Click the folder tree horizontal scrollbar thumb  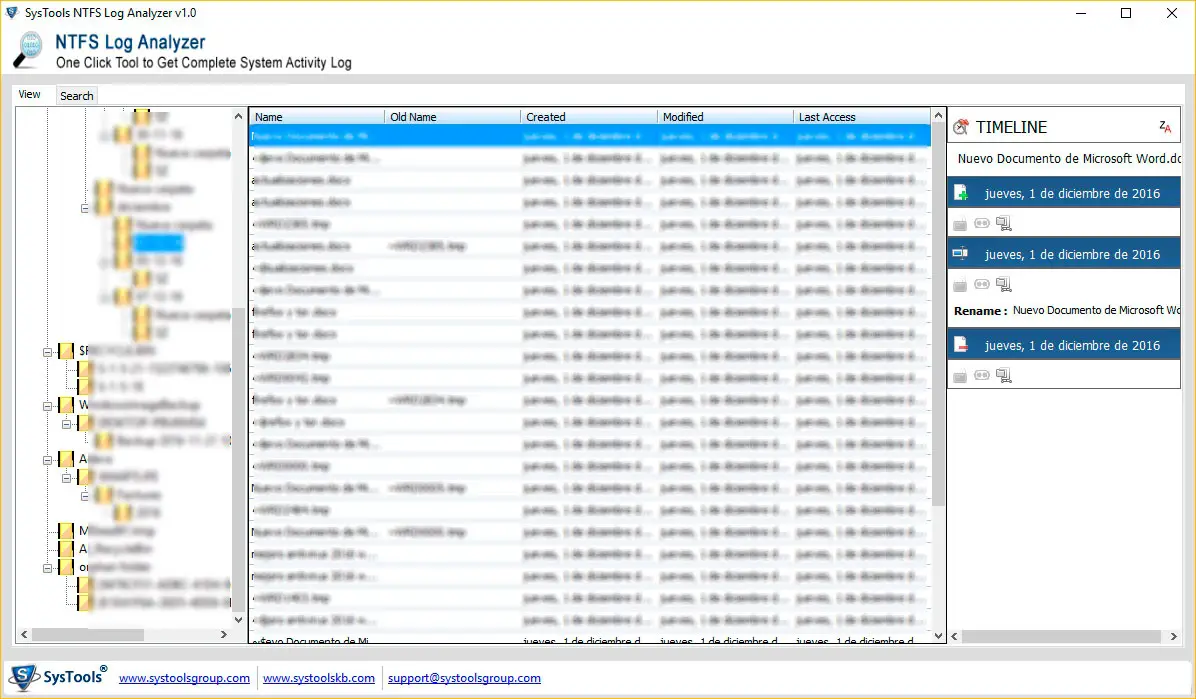(x=88, y=634)
